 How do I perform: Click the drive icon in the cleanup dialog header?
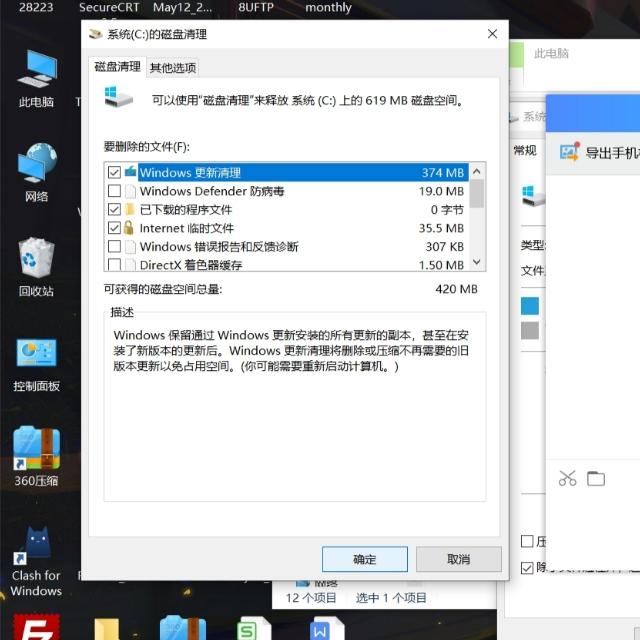pyautogui.click(x=118, y=97)
